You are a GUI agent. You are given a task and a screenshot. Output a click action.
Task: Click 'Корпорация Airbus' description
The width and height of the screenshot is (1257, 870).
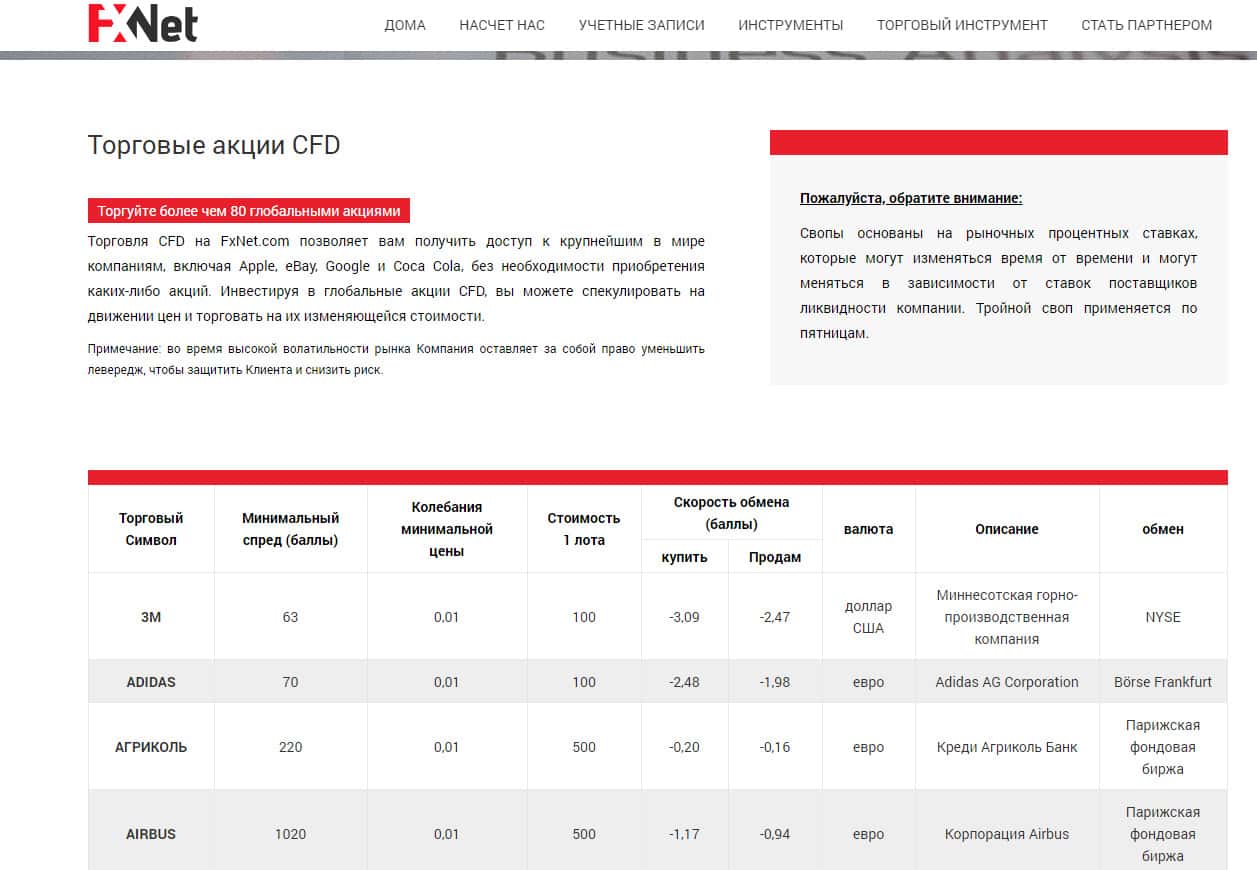click(1007, 834)
